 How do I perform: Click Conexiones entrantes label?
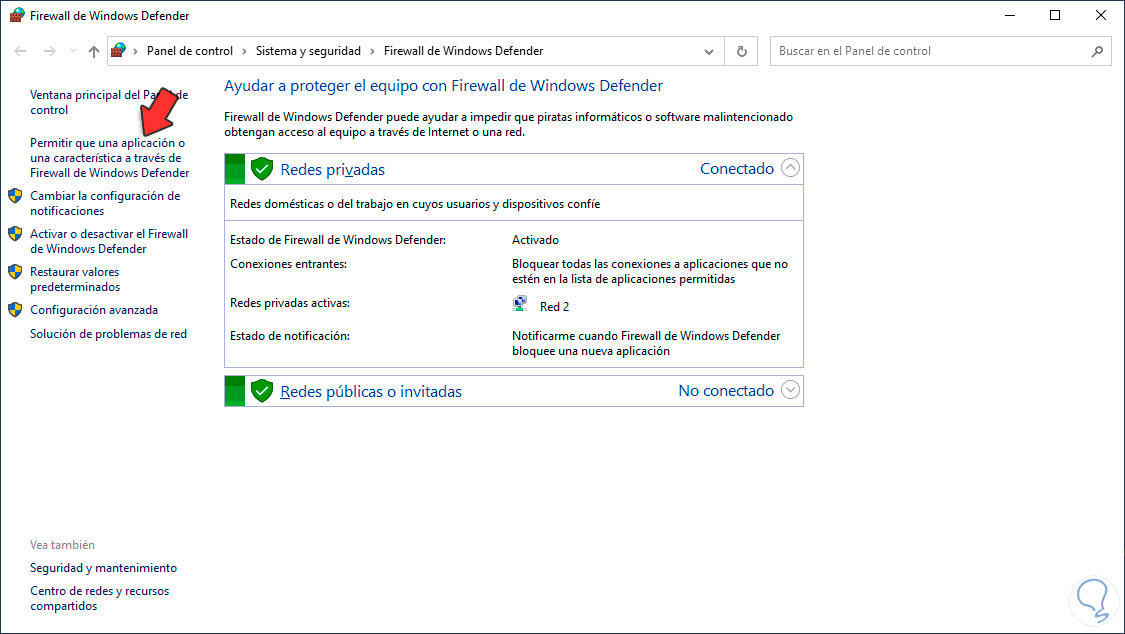(288, 264)
